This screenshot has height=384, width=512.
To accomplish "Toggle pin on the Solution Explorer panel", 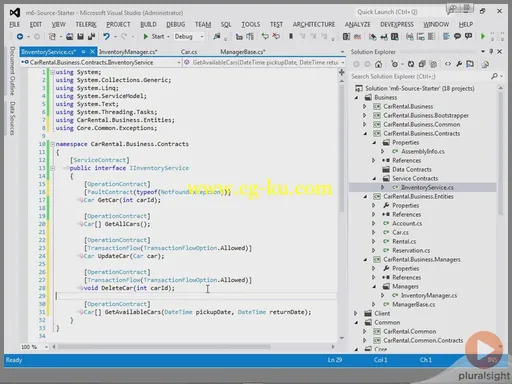I will coord(491,52).
